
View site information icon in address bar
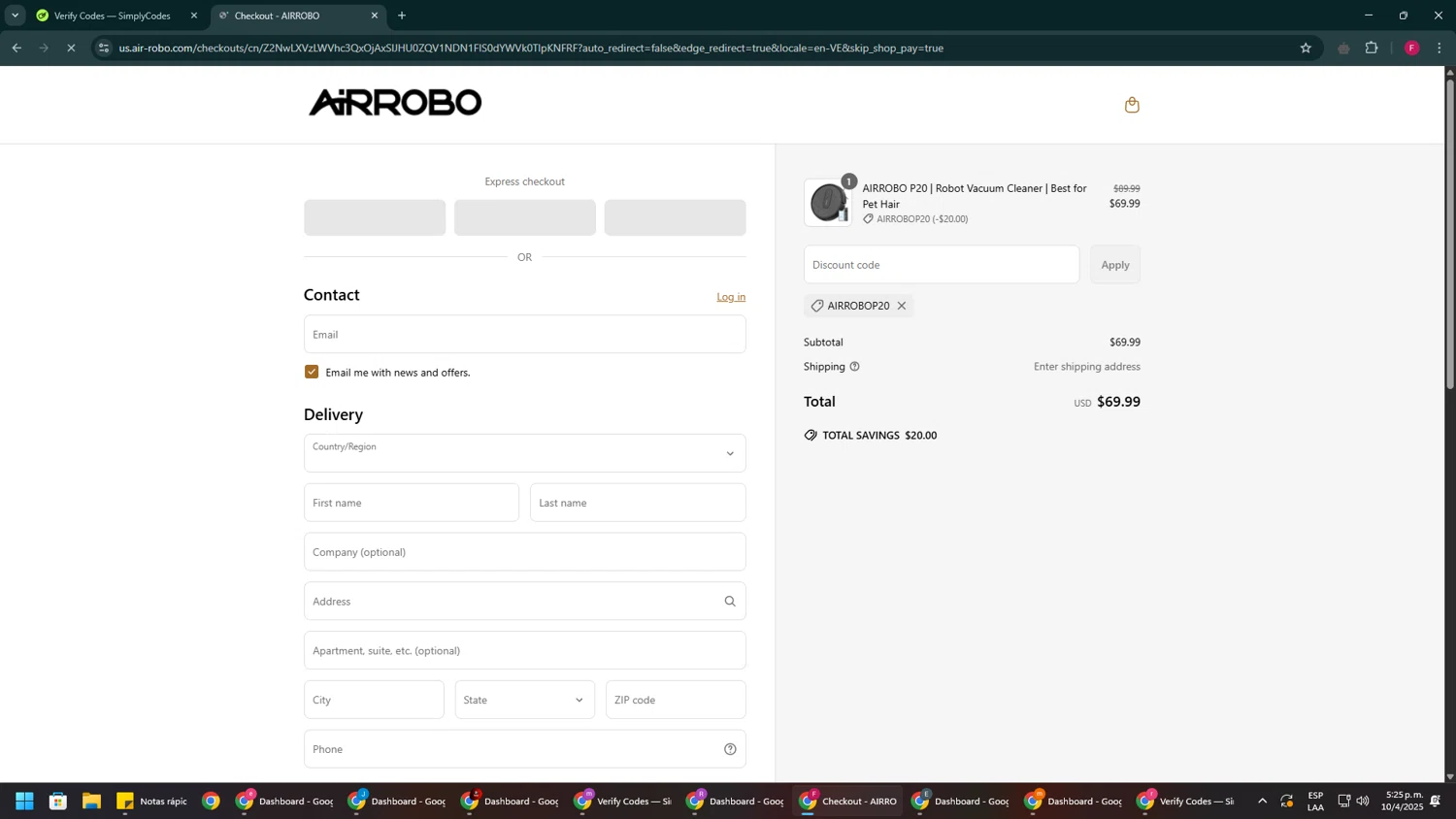[x=105, y=48]
